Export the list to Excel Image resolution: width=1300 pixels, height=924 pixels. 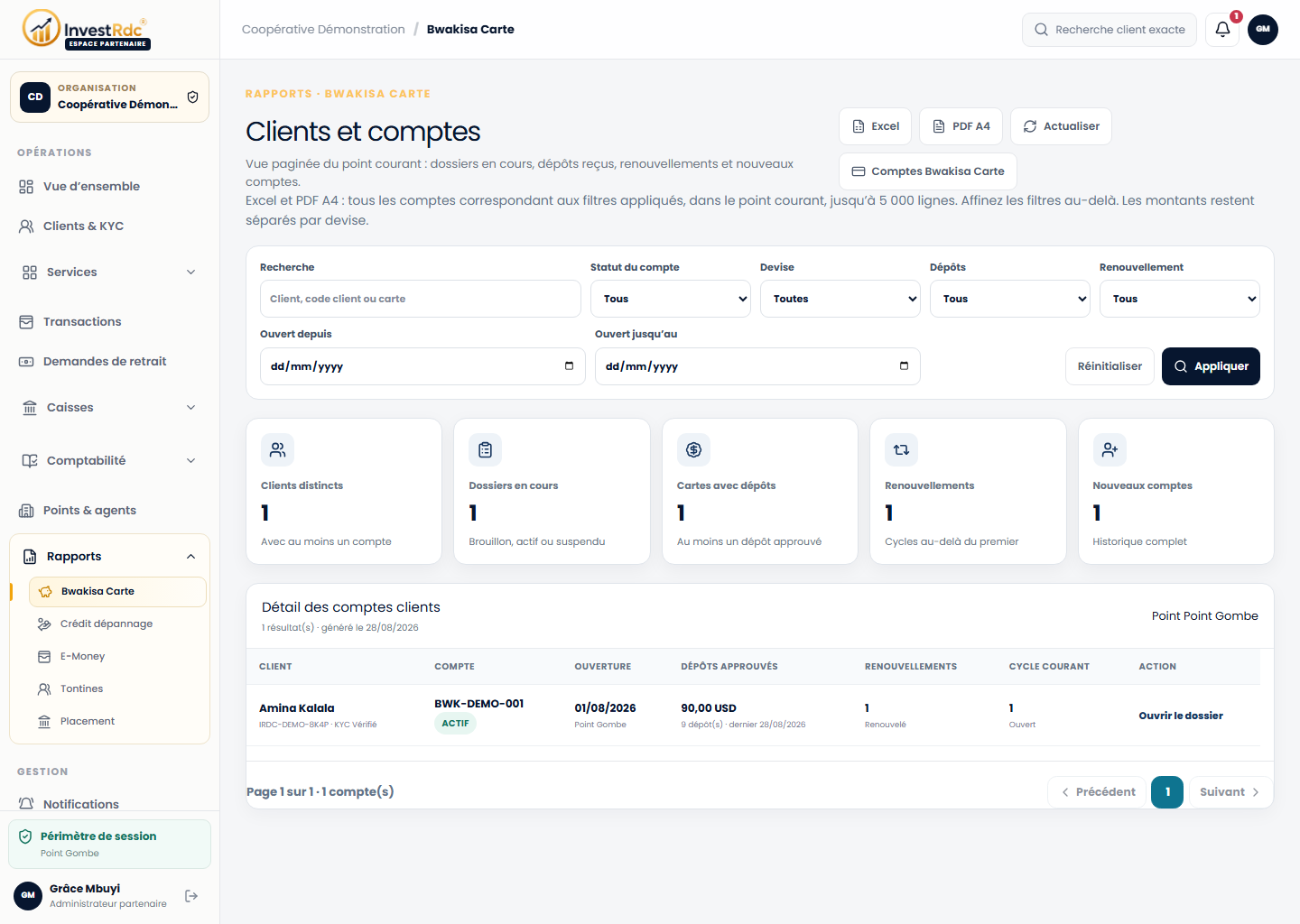[875, 126]
